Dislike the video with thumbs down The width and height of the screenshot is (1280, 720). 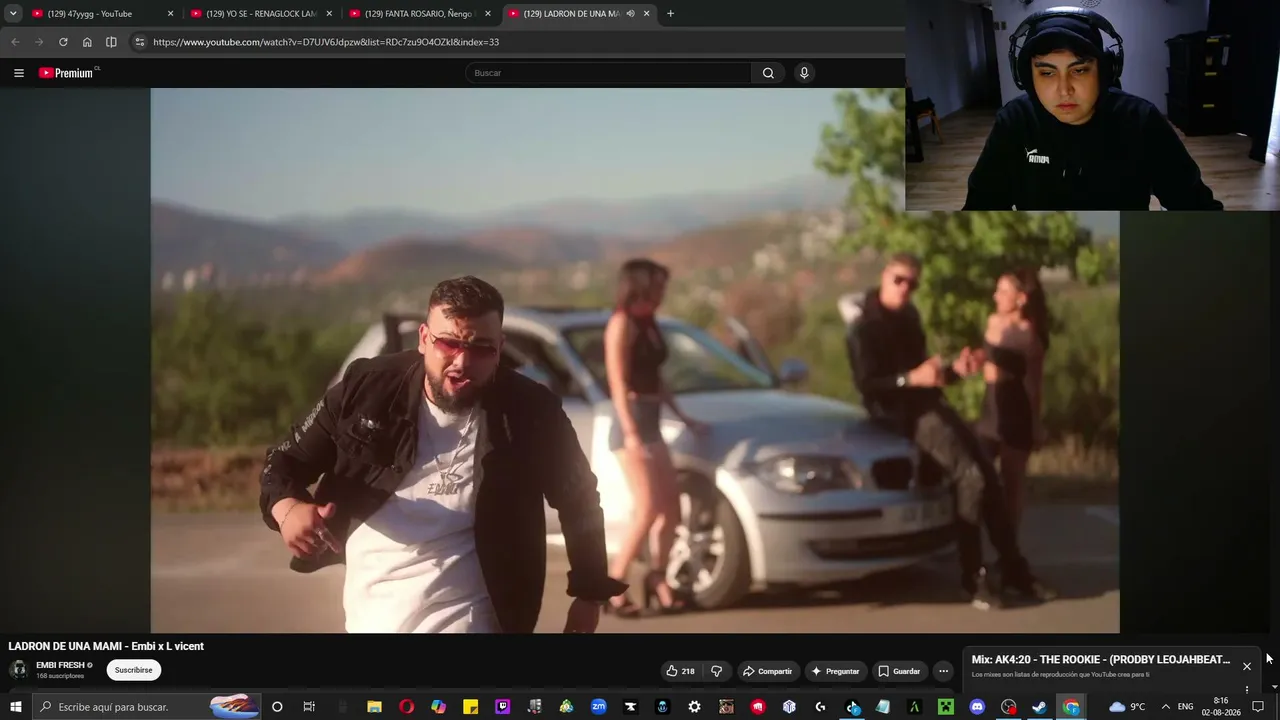pyautogui.click(x=716, y=671)
